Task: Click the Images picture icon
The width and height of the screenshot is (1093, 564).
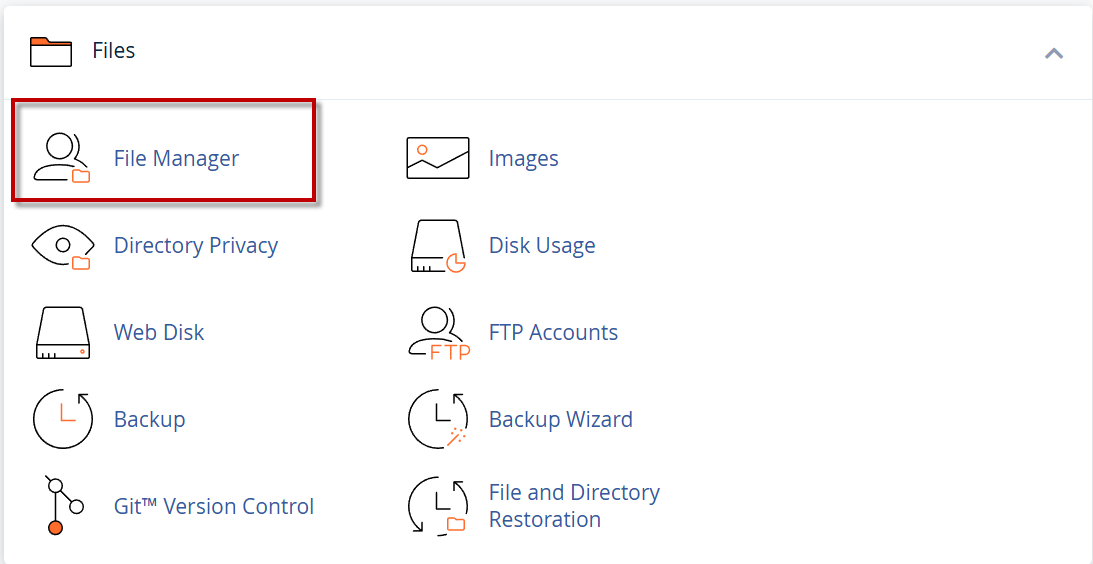Action: 437,158
